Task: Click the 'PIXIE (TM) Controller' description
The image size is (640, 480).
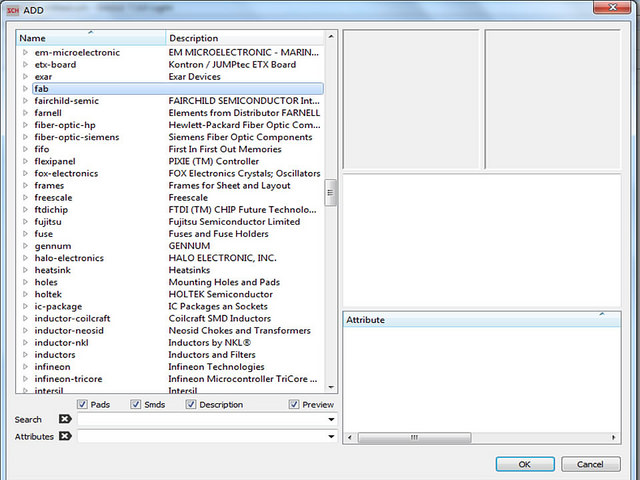Action: (x=213, y=161)
